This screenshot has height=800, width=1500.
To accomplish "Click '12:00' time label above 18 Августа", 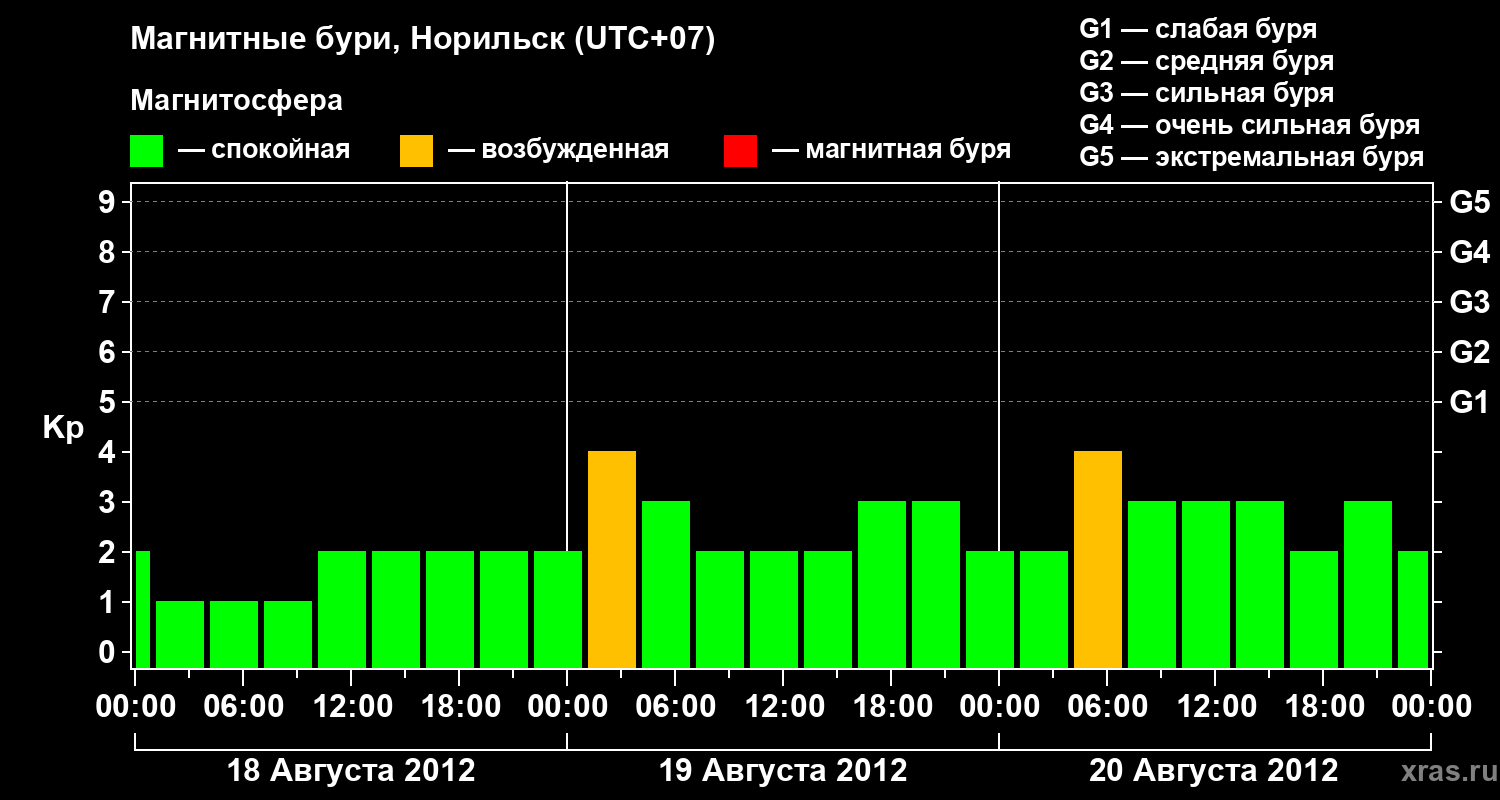I will (351, 707).
